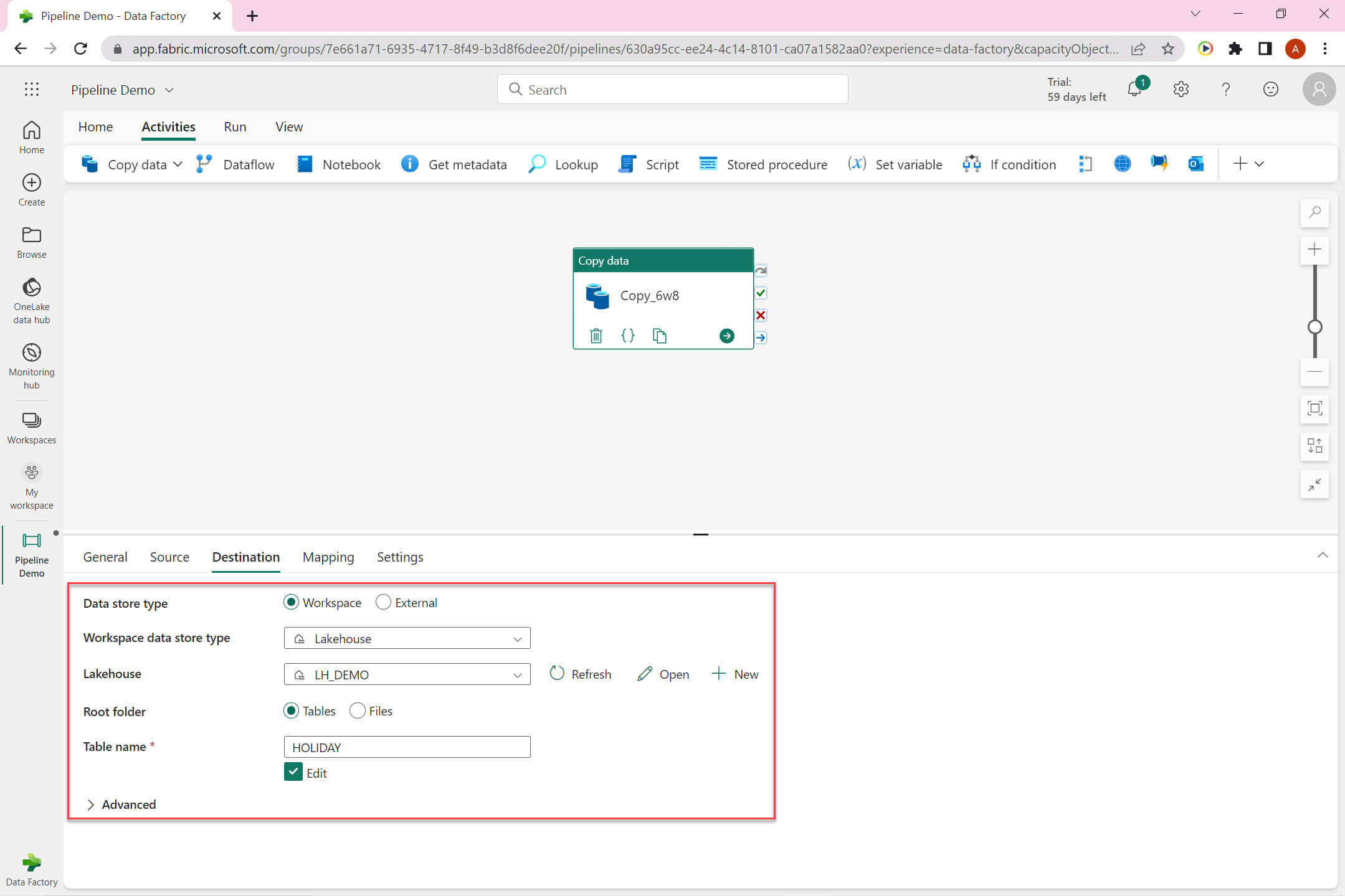Image resolution: width=1345 pixels, height=896 pixels.
Task: Expand the Advanced section
Action: (121, 804)
